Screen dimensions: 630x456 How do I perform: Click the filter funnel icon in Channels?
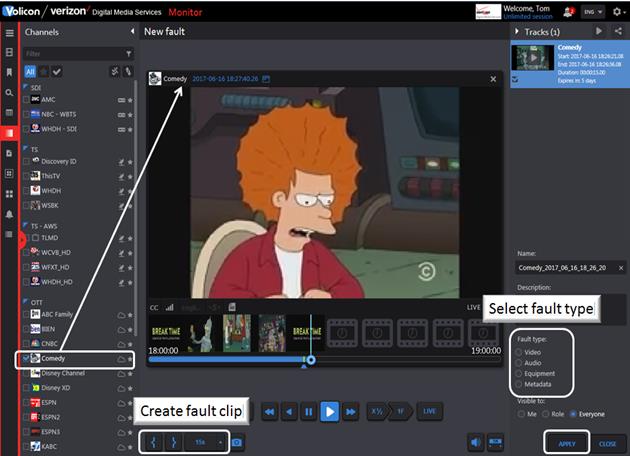(129, 53)
